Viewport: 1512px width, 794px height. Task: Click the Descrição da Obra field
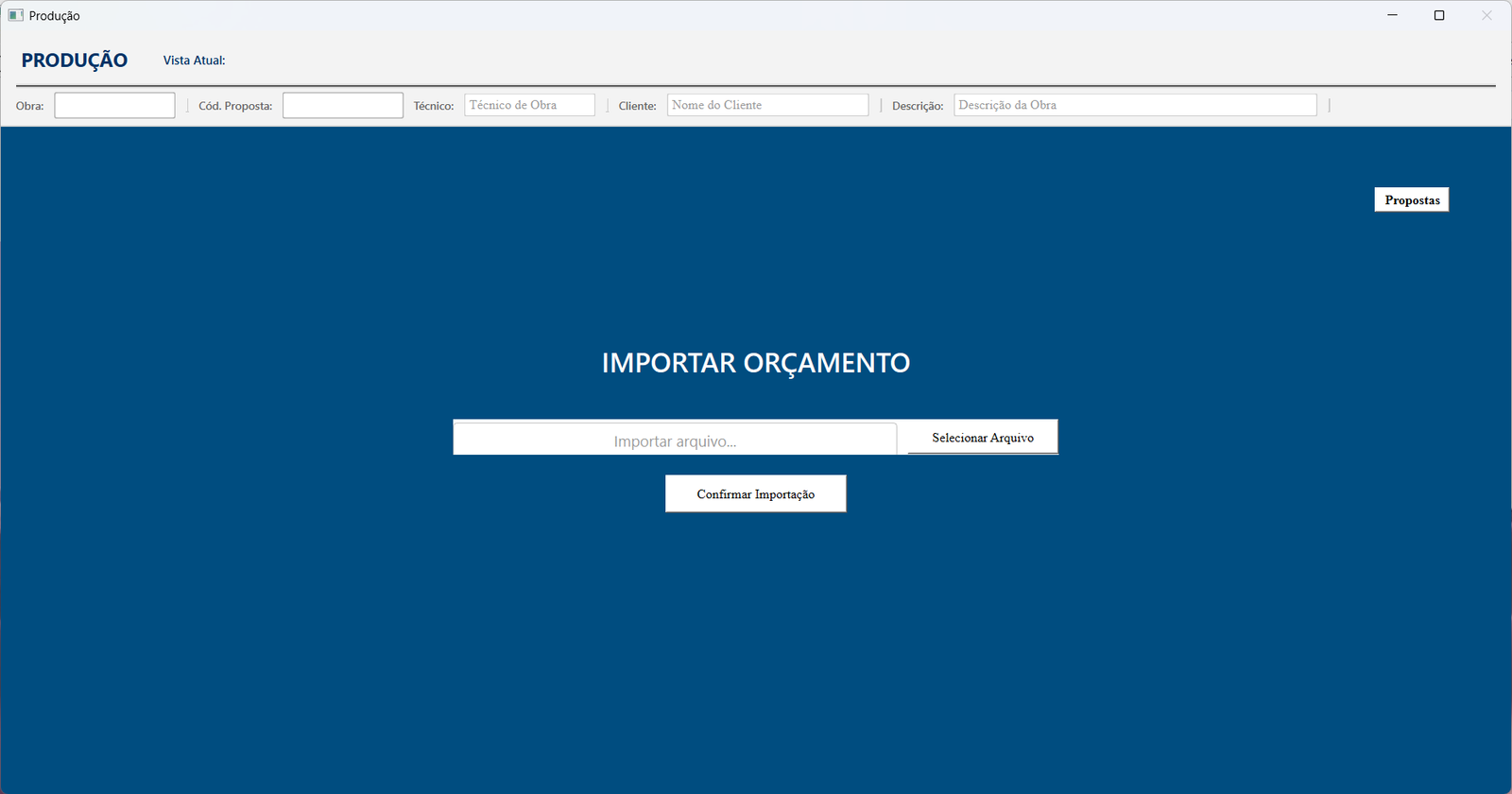[1135, 105]
